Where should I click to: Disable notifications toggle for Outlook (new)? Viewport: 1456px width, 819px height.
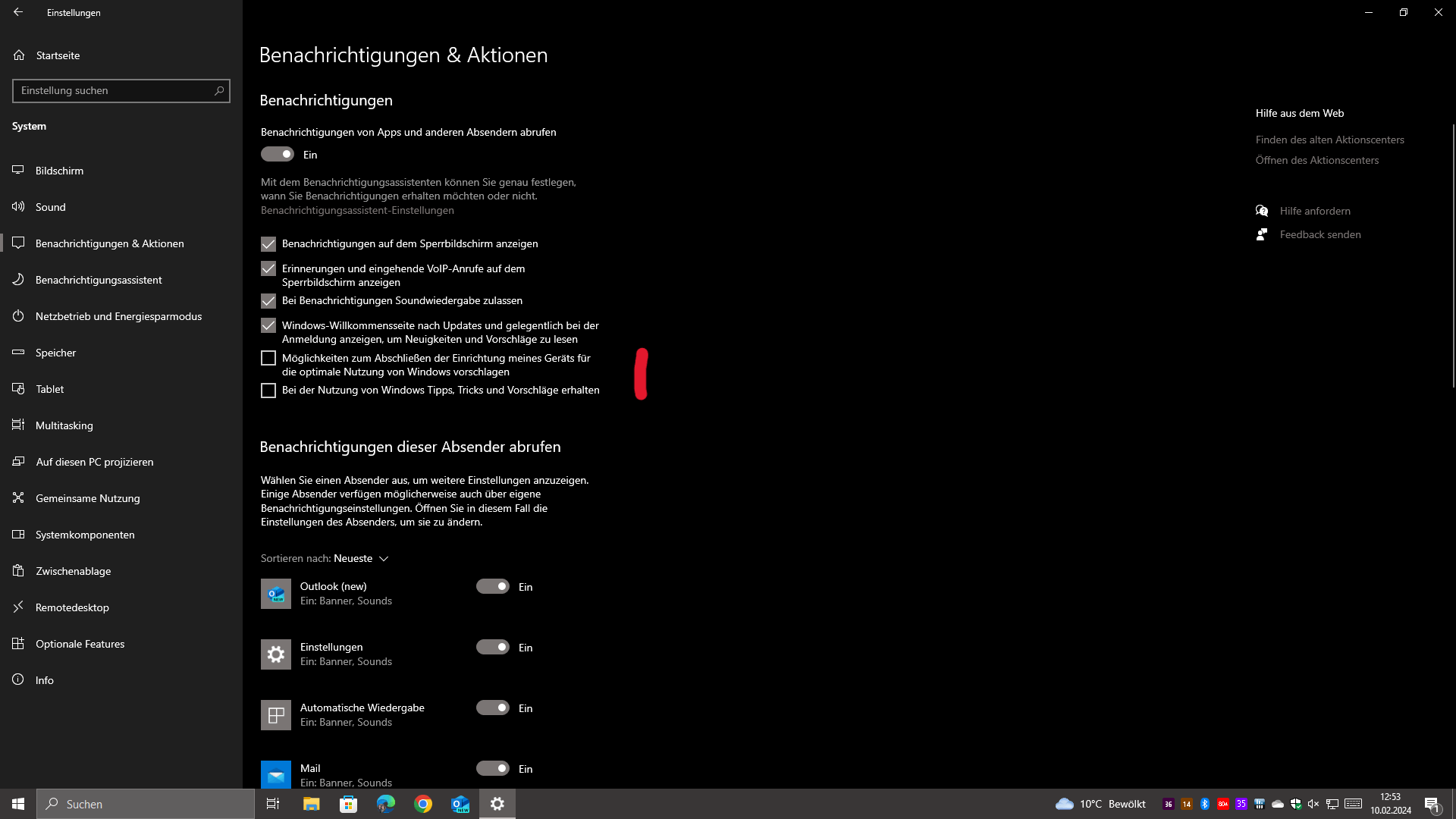coord(493,587)
